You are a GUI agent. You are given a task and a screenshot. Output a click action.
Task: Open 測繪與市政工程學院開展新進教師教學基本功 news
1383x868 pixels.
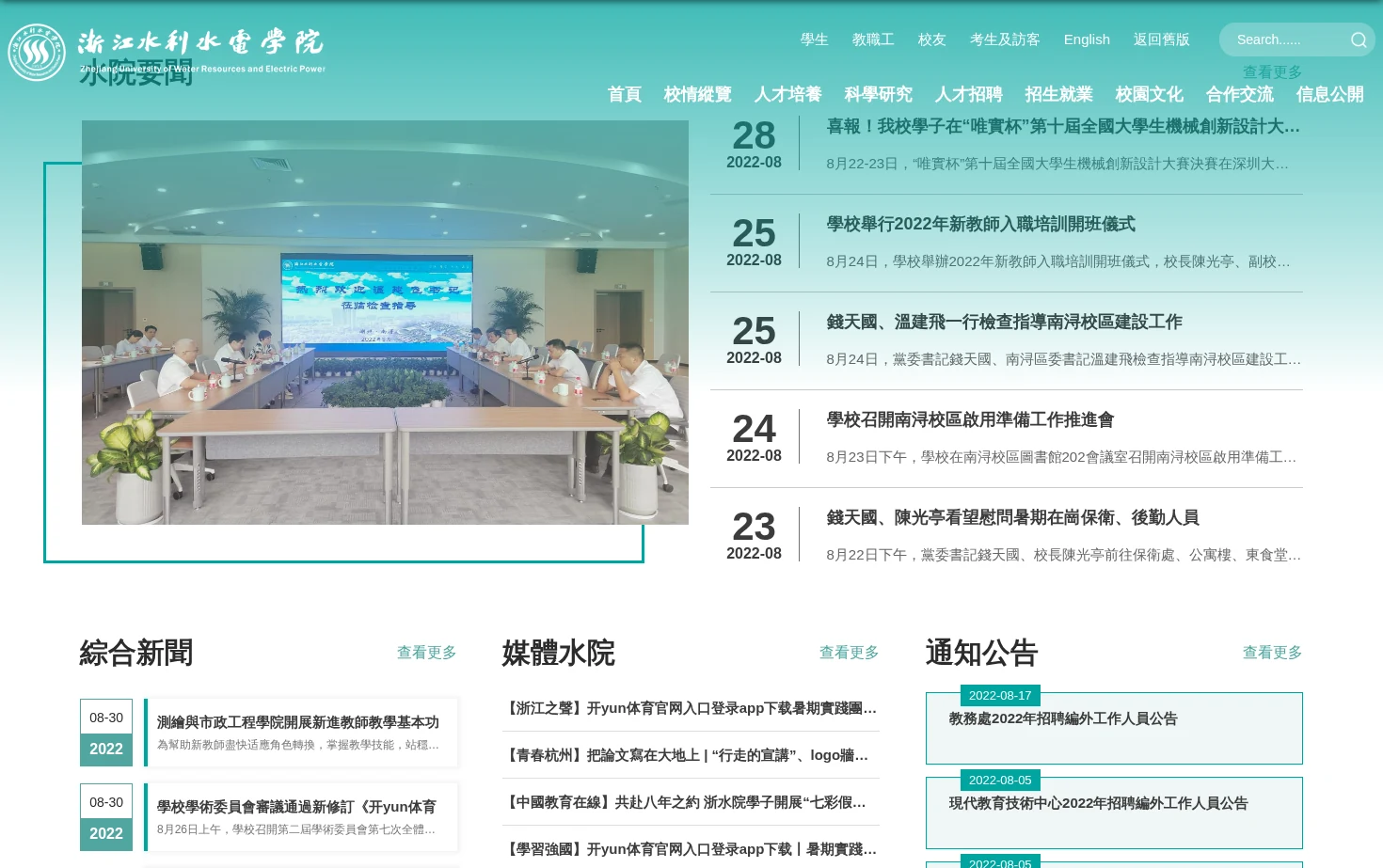(297, 722)
